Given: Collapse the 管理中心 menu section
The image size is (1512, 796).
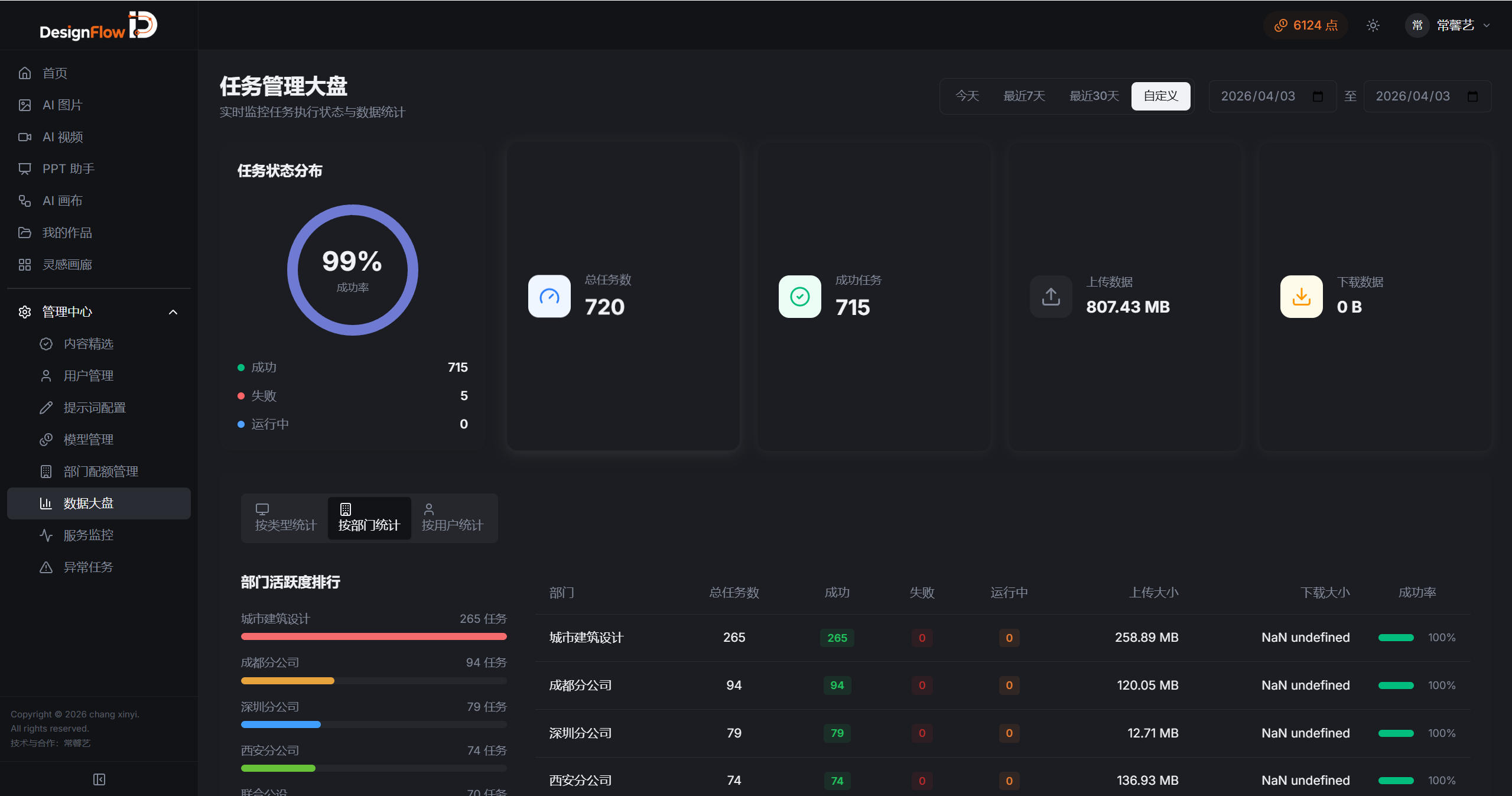Looking at the screenshot, I should click(x=173, y=312).
